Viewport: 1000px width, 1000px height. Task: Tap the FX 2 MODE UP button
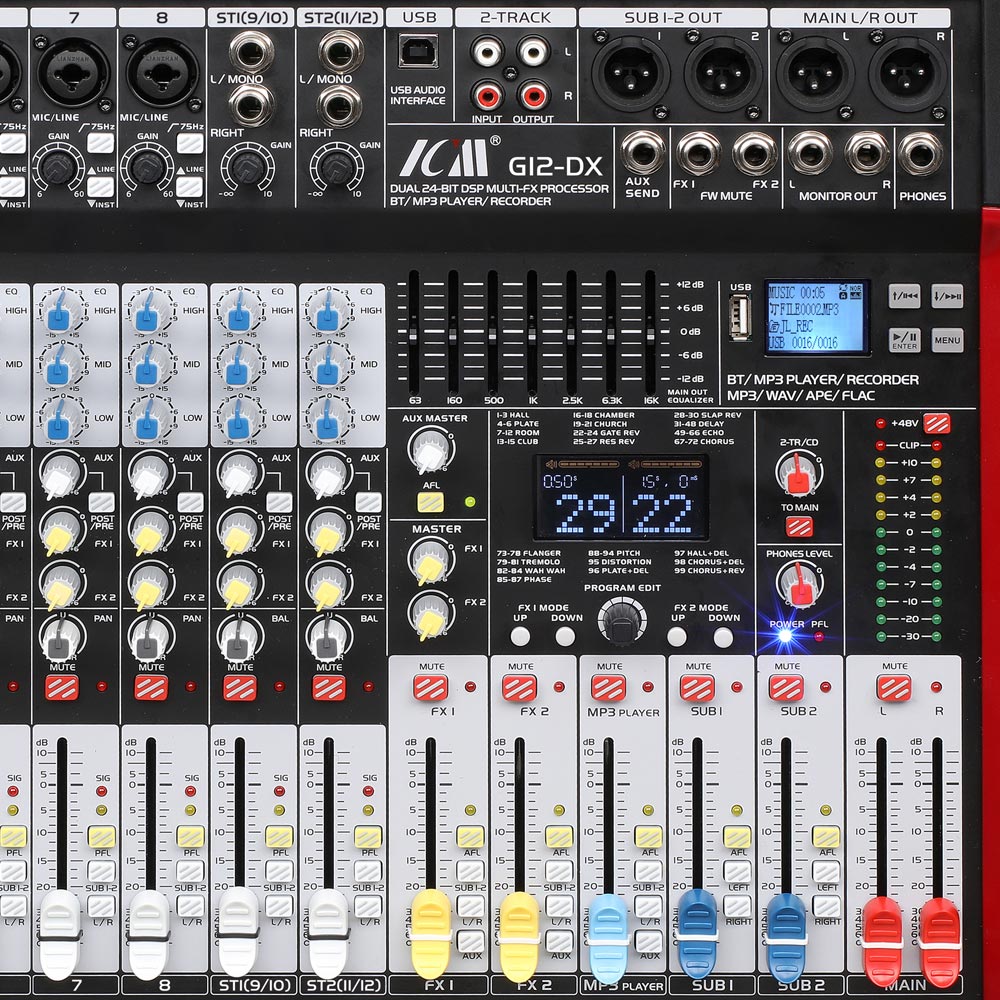[677, 636]
